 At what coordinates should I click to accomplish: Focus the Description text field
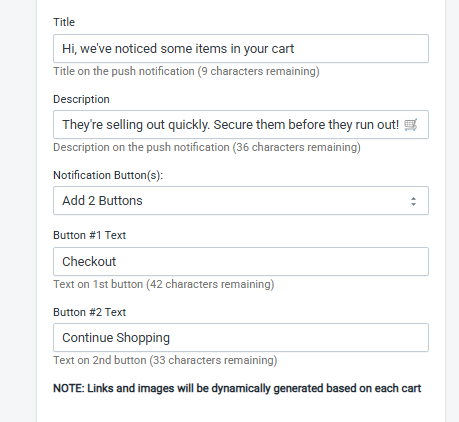(241, 125)
